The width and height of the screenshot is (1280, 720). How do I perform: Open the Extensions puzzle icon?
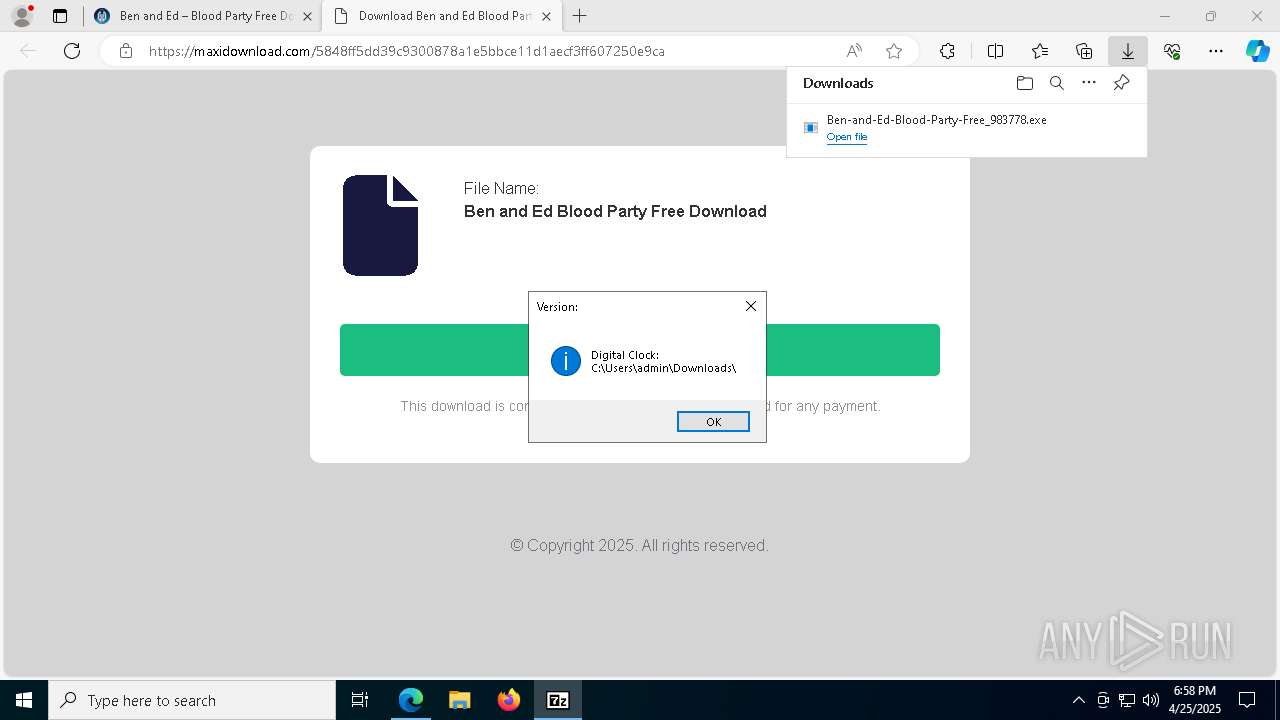click(x=947, y=51)
